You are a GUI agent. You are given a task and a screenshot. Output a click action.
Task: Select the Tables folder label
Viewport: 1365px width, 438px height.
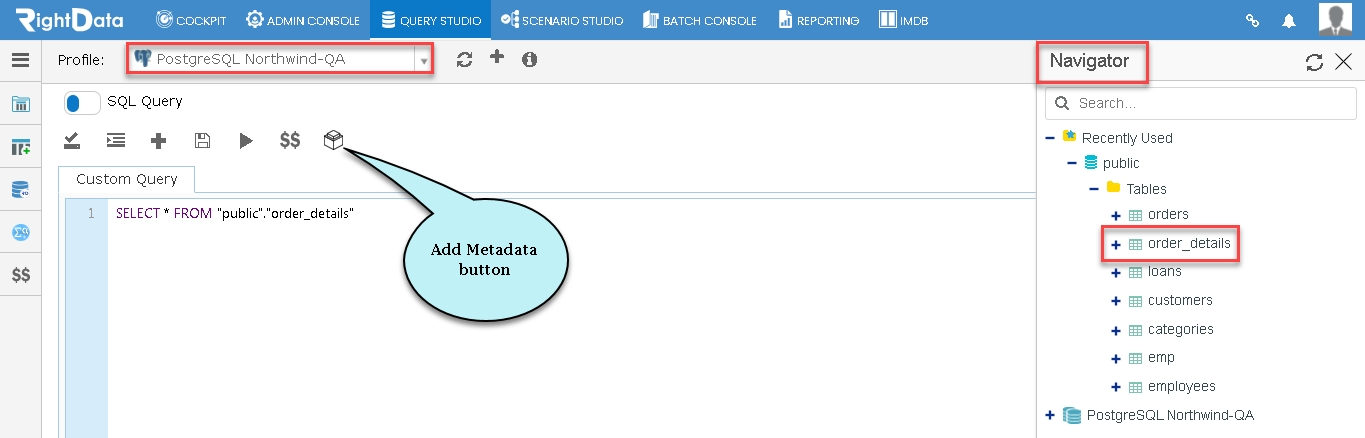click(x=1146, y=189)
